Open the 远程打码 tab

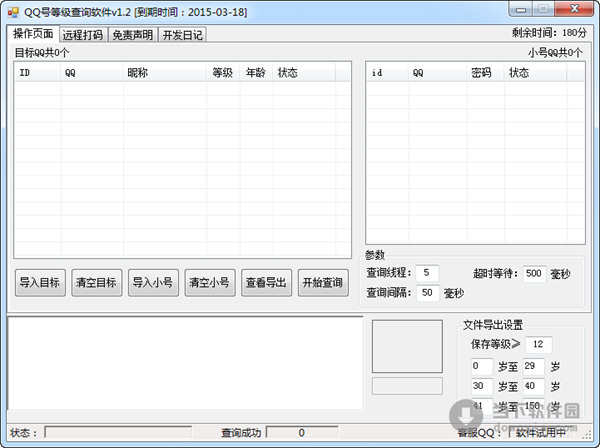point(83,35)
